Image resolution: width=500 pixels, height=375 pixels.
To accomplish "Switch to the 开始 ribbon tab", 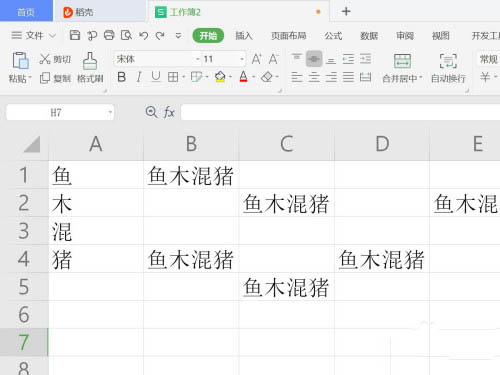I will click(208, 35).
